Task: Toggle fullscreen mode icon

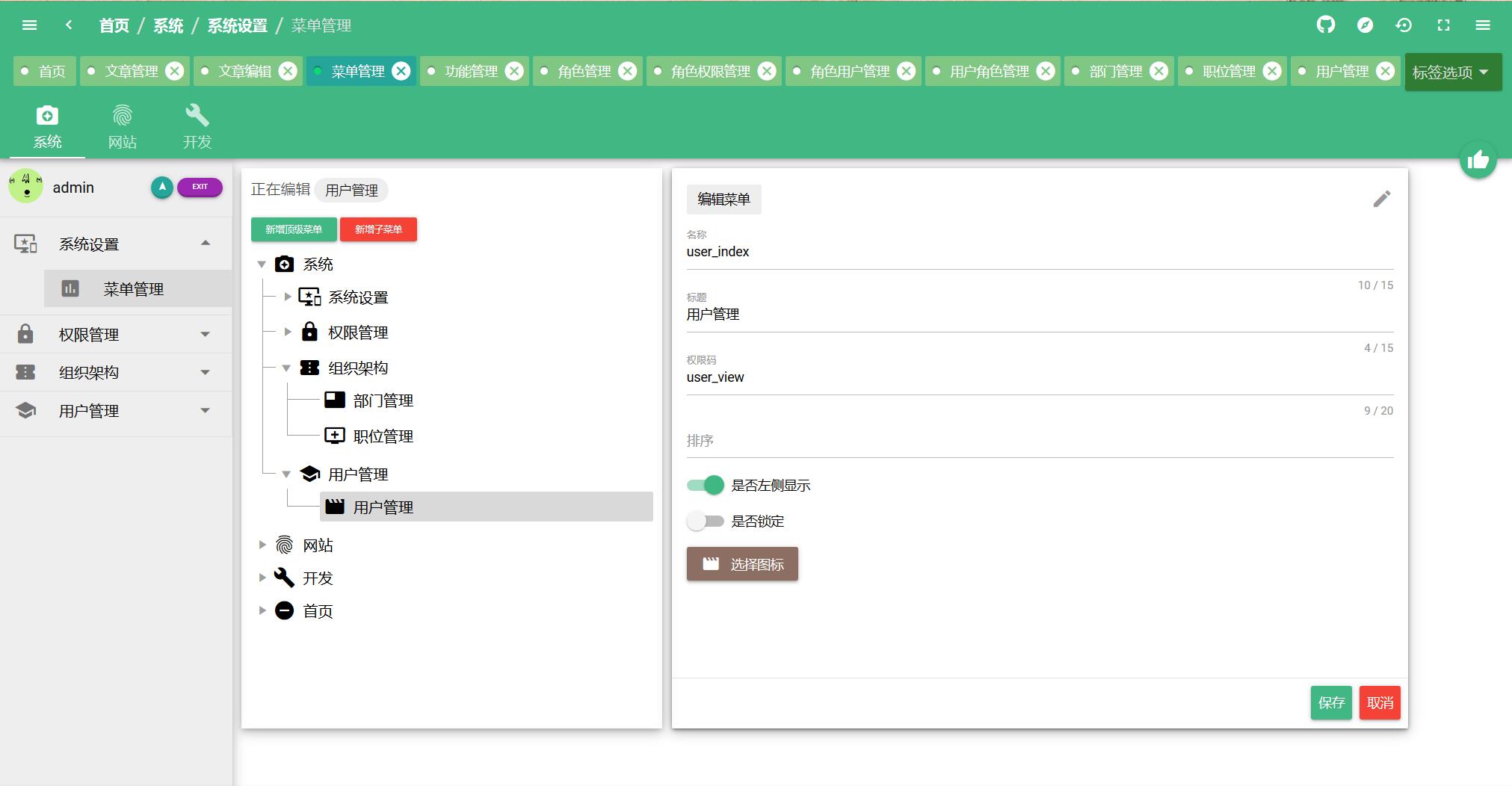Action: [1443, 25]
